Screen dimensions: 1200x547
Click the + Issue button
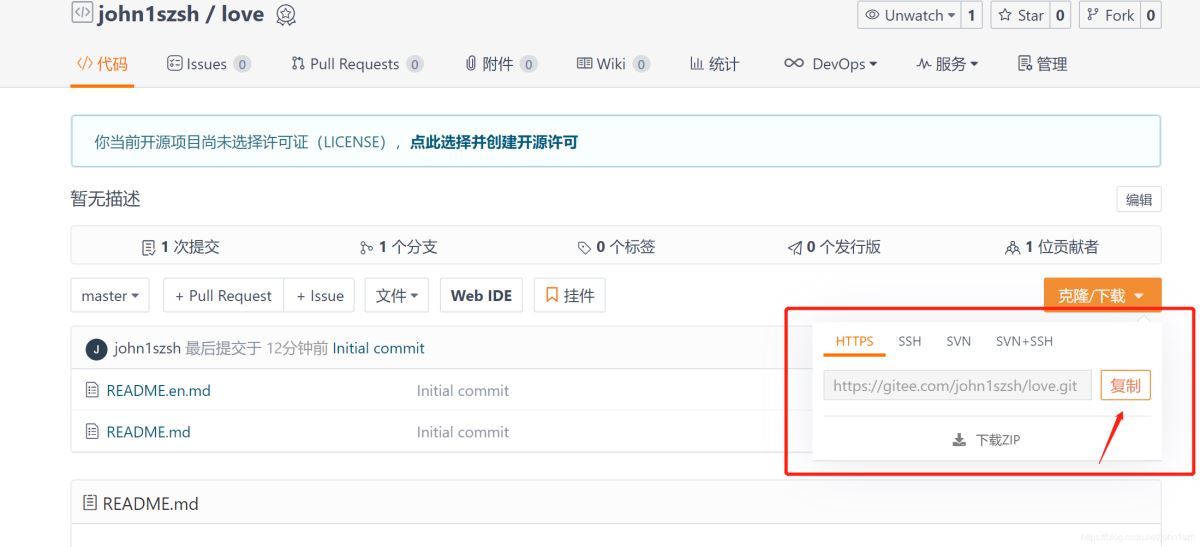coord(320,296)
